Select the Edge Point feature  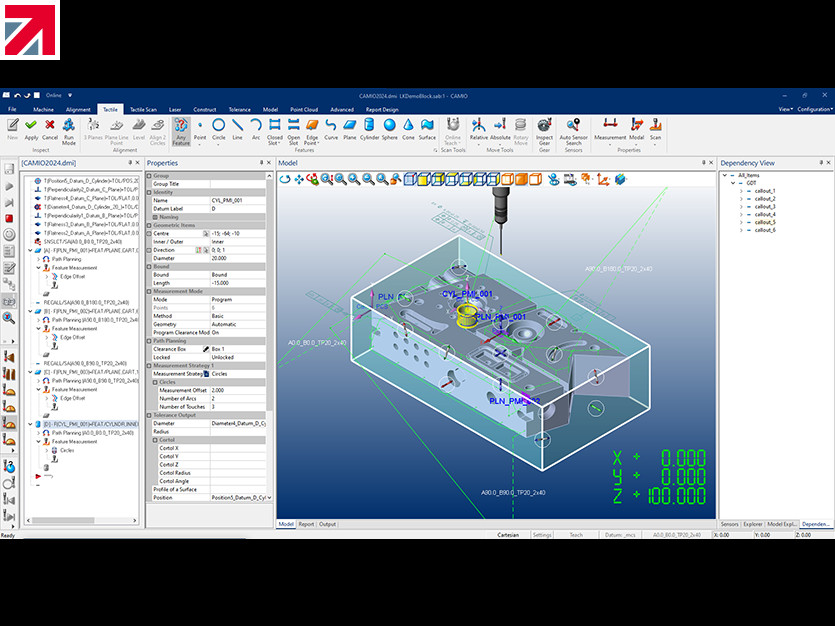pos(312,131)
